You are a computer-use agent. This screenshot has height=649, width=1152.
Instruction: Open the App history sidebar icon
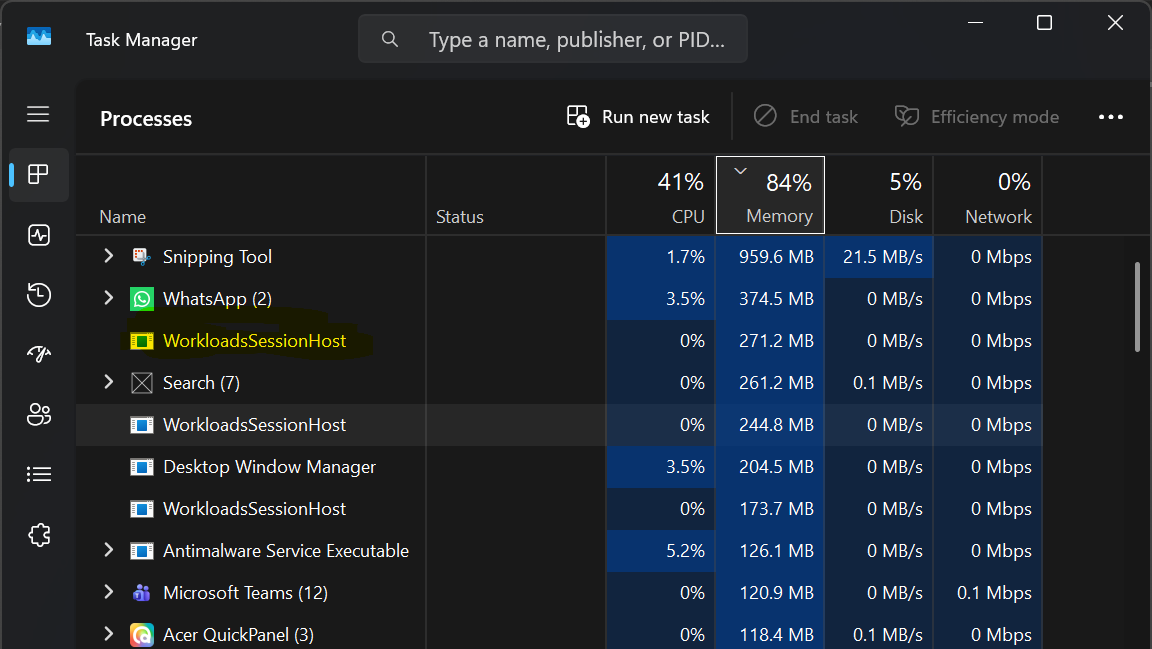(39, 295)
